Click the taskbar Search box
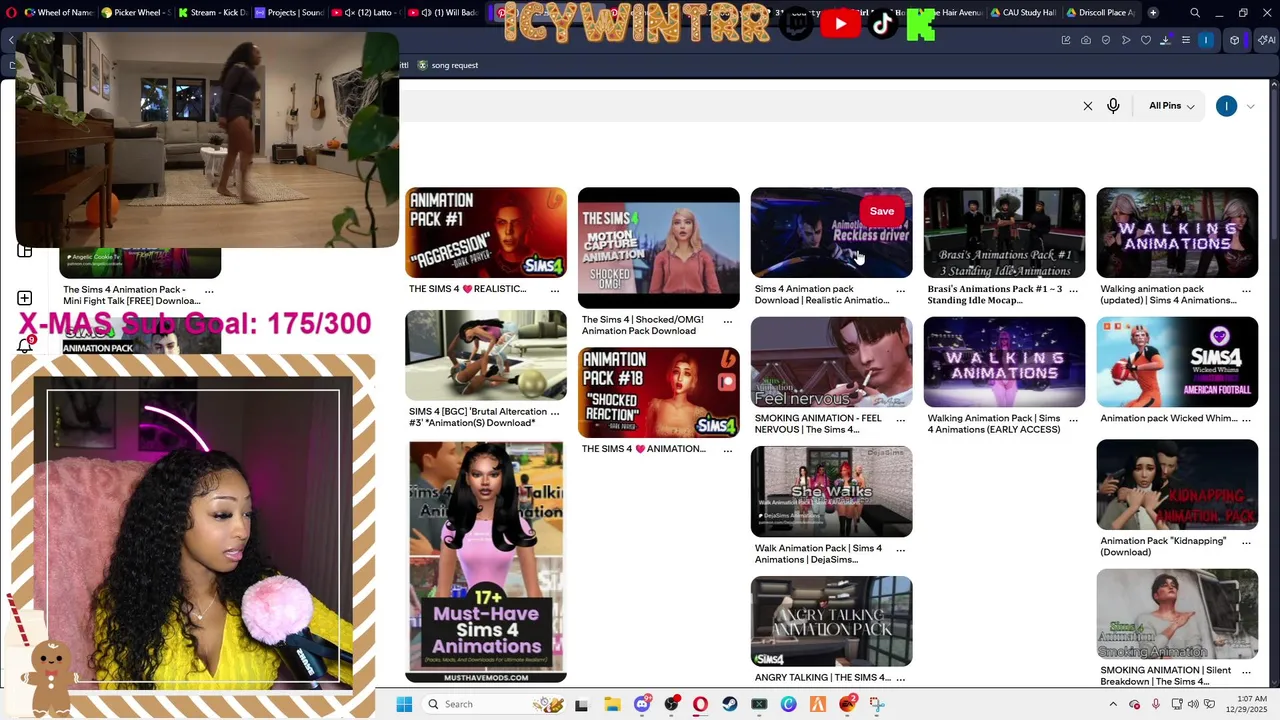The image size is (1280, 720). click(490, 704)
